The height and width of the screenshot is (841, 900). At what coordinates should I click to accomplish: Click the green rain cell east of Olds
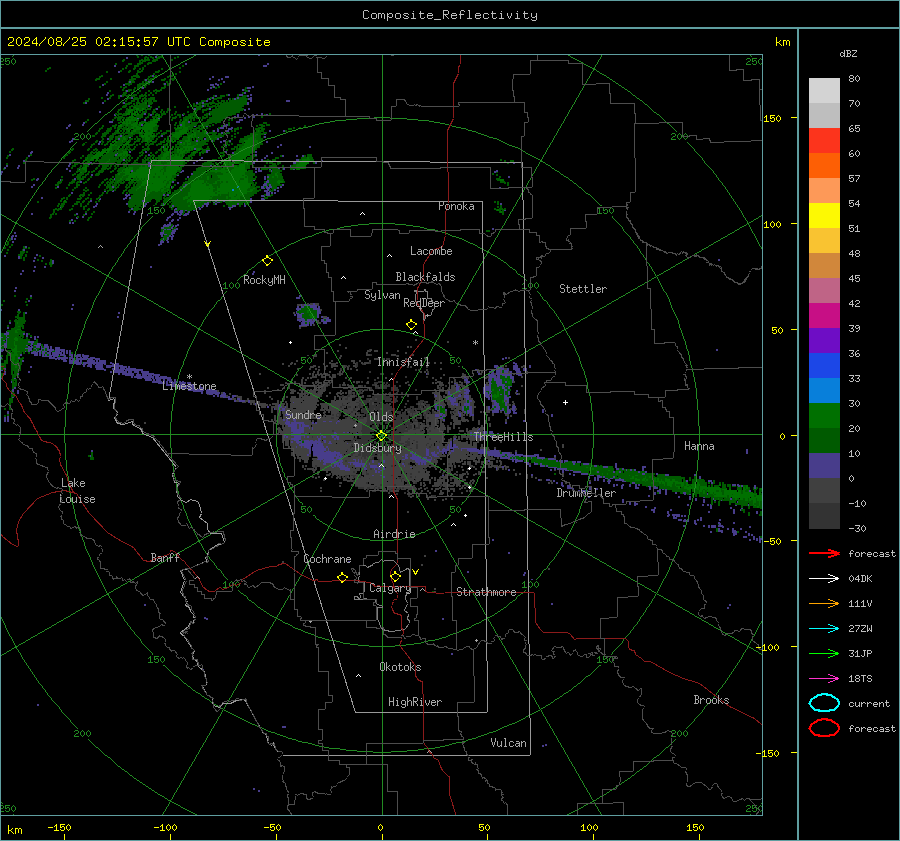(x=501, y=390)
